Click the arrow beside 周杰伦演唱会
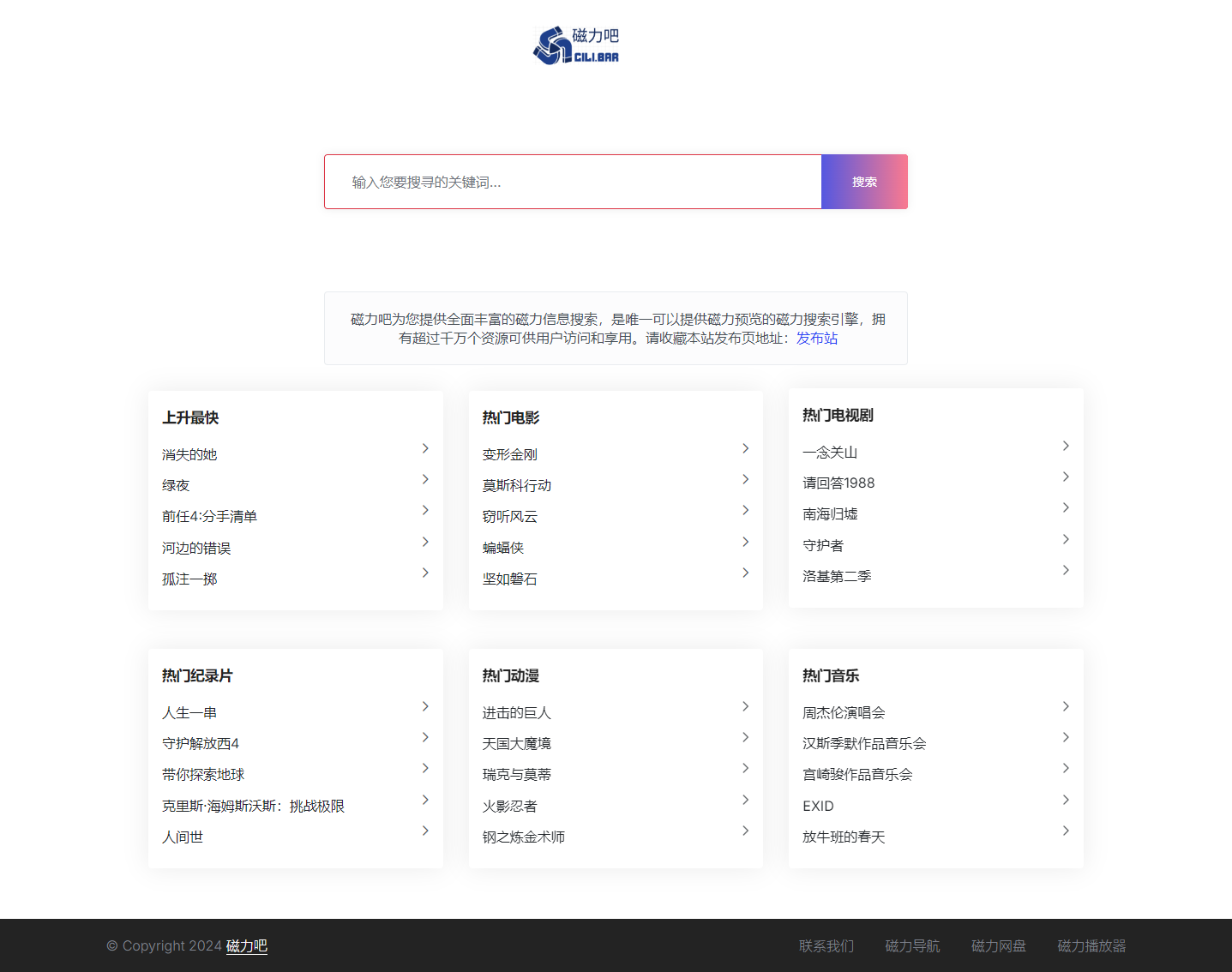This screenshot has width=1232, height=972. pyautogui.click(x=1066, y=706)
